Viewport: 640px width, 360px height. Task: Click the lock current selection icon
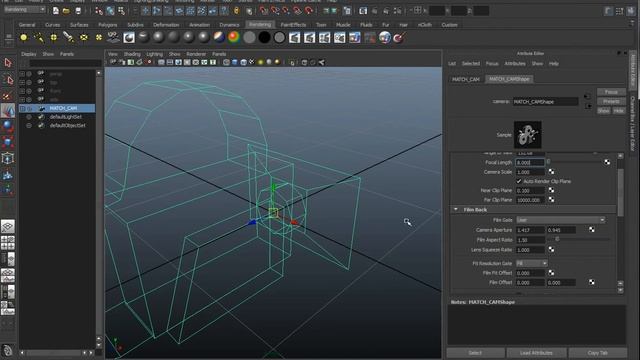237,11
